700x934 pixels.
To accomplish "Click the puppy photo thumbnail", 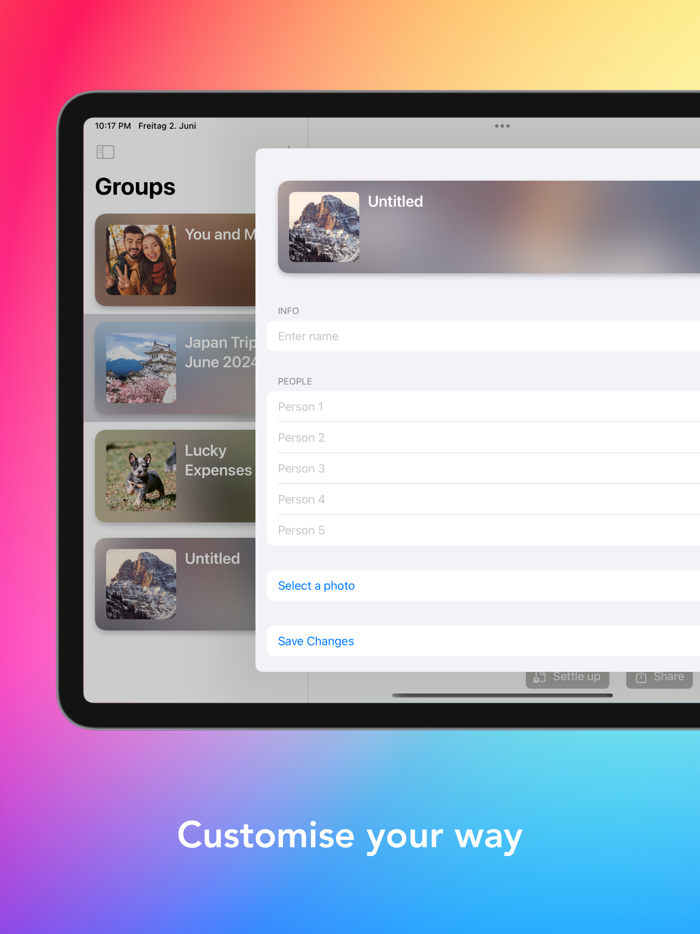I will coord(141,476).
